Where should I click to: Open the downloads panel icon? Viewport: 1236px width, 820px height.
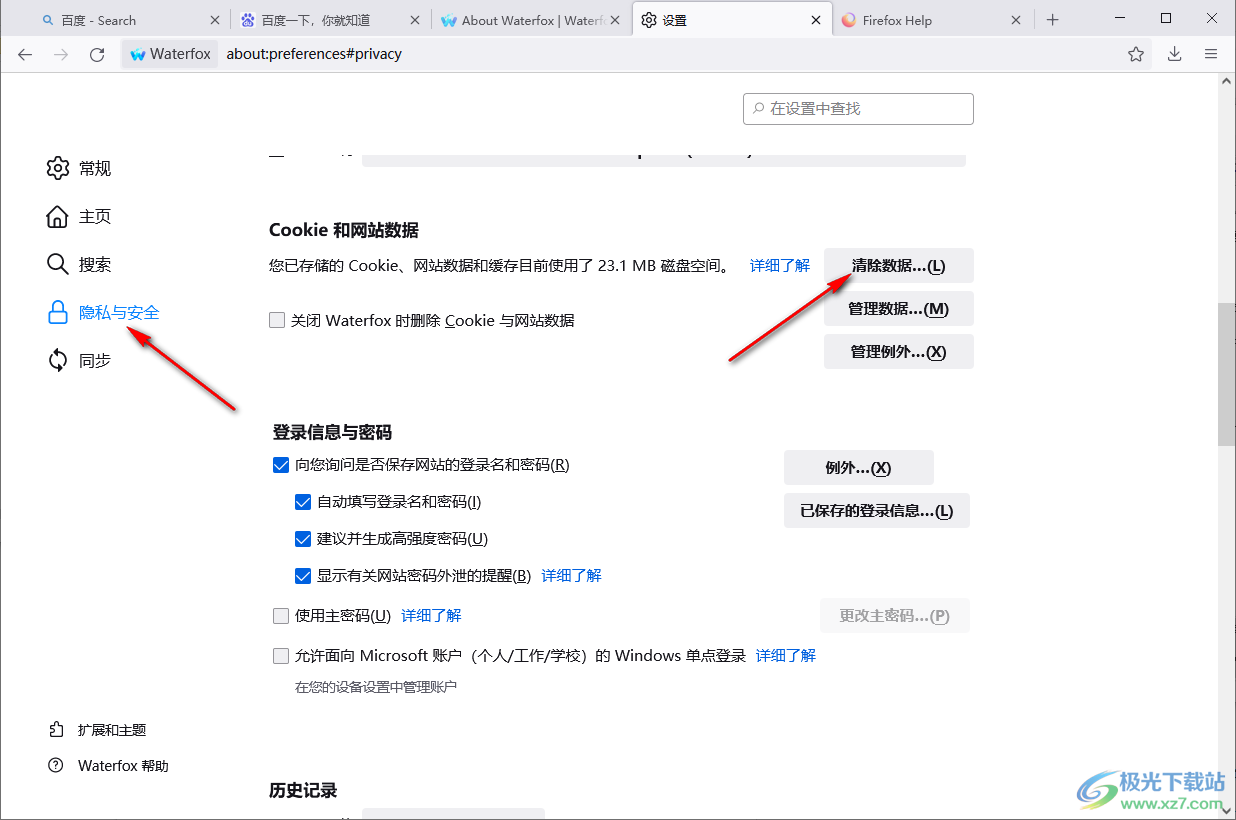coord(1175,54)
